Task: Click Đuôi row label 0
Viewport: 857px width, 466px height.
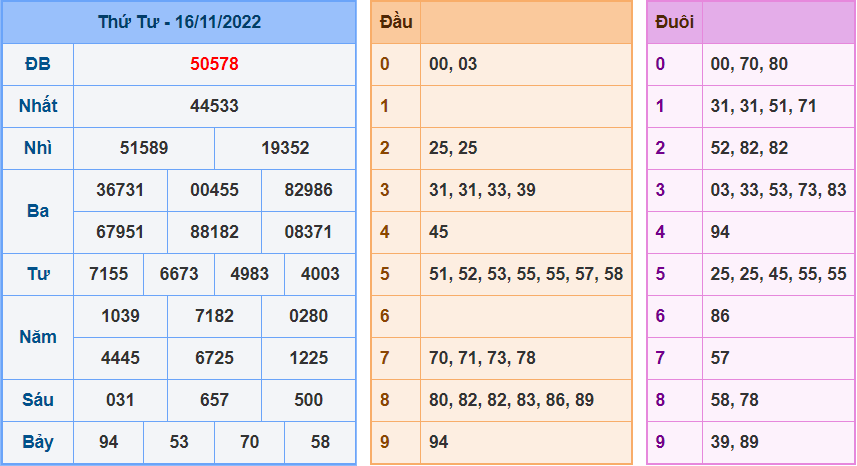Action: tap(660, 64)
